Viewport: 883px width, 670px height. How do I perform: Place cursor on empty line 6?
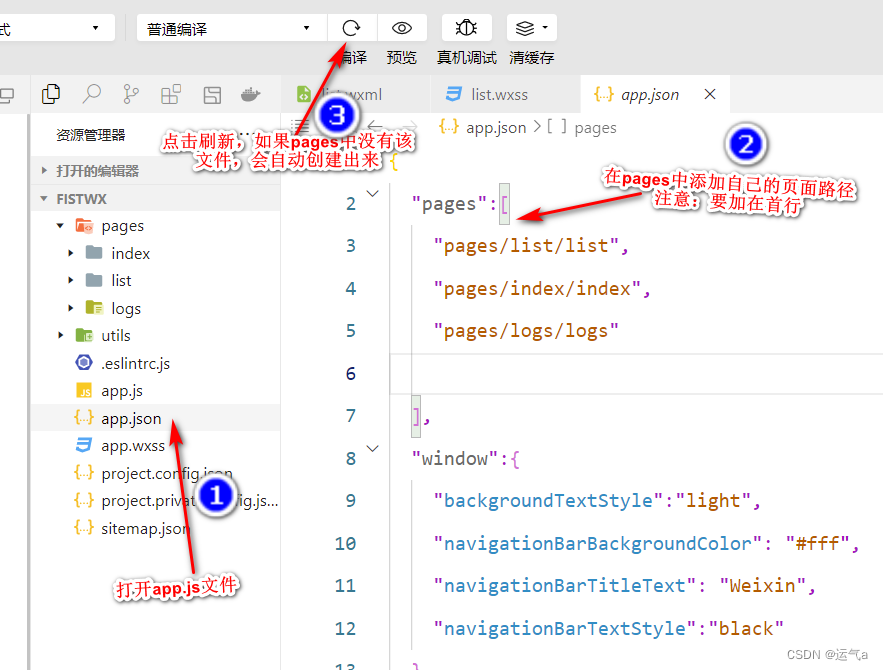pyautogui.click(x=636, y=374)
